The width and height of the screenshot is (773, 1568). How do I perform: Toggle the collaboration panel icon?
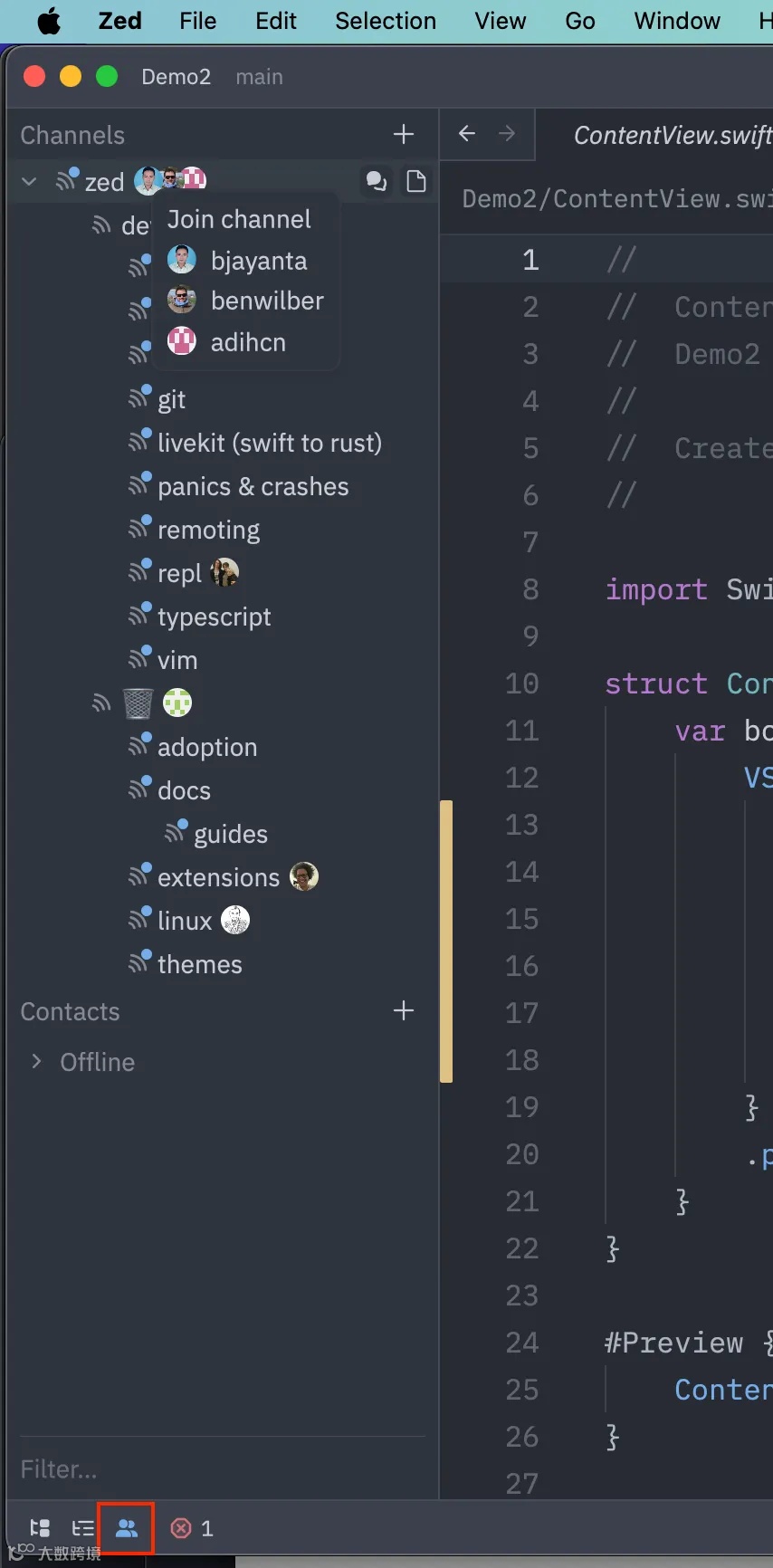127,1528
